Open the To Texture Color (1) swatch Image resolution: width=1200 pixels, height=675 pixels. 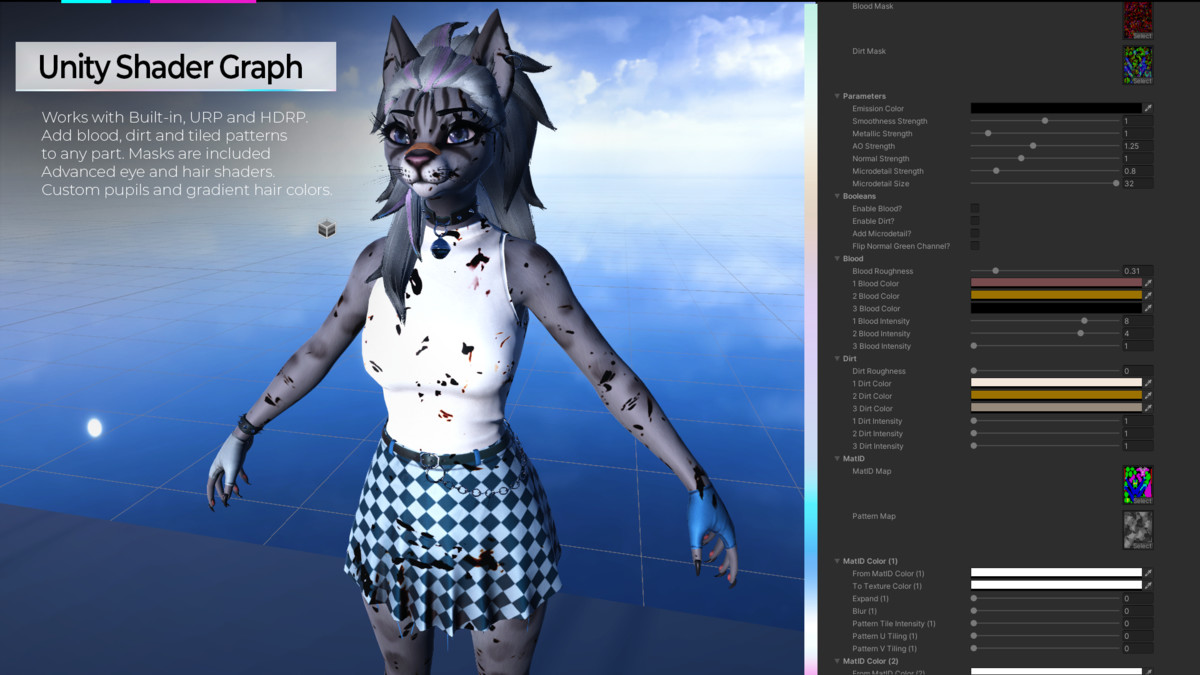coord(1056,586)
